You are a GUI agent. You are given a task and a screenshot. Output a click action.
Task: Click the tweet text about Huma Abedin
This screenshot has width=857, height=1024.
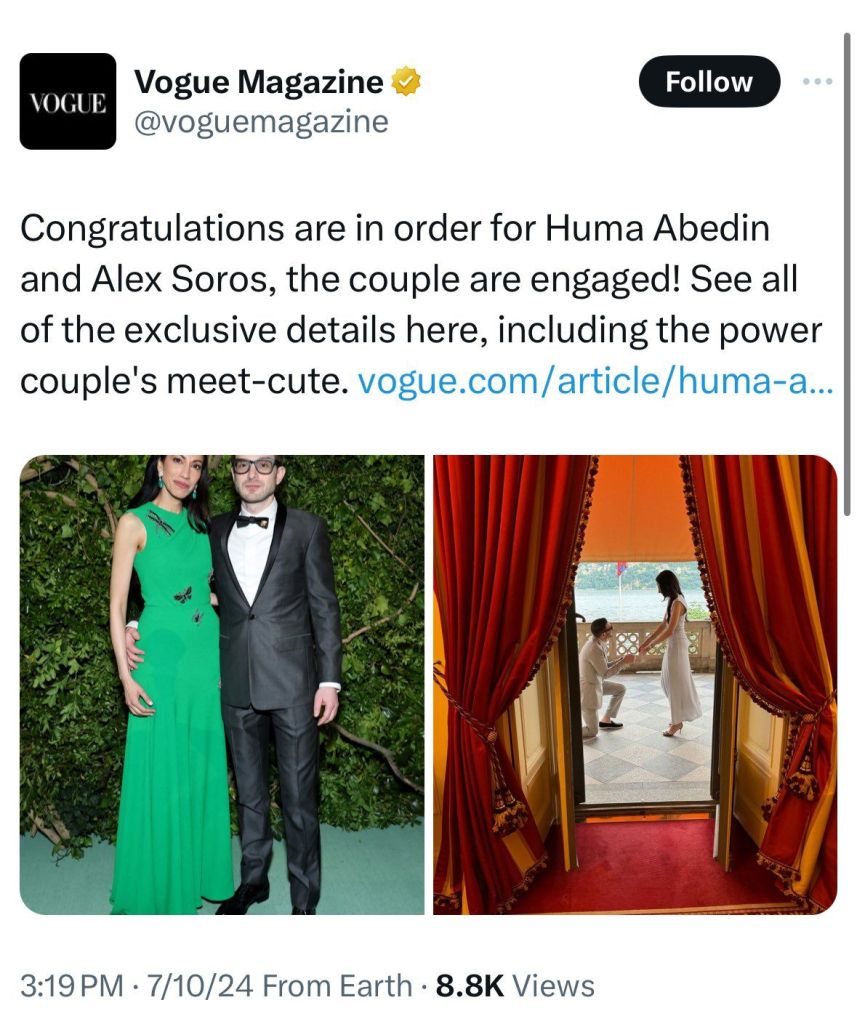[421, 304]
